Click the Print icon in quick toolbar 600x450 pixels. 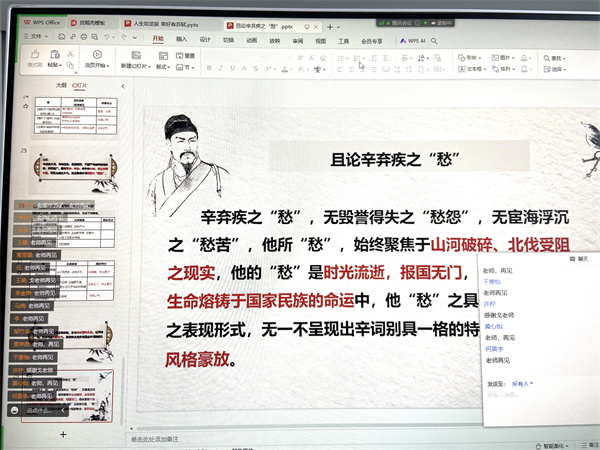[84, 37]
